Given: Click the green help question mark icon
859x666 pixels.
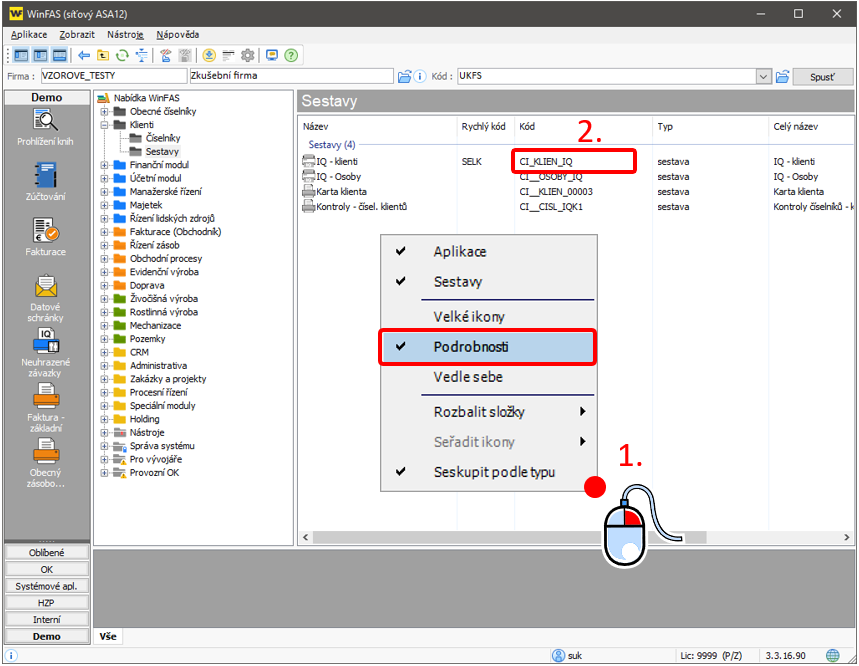Looking at the screenshot, I should click(291, 55).
